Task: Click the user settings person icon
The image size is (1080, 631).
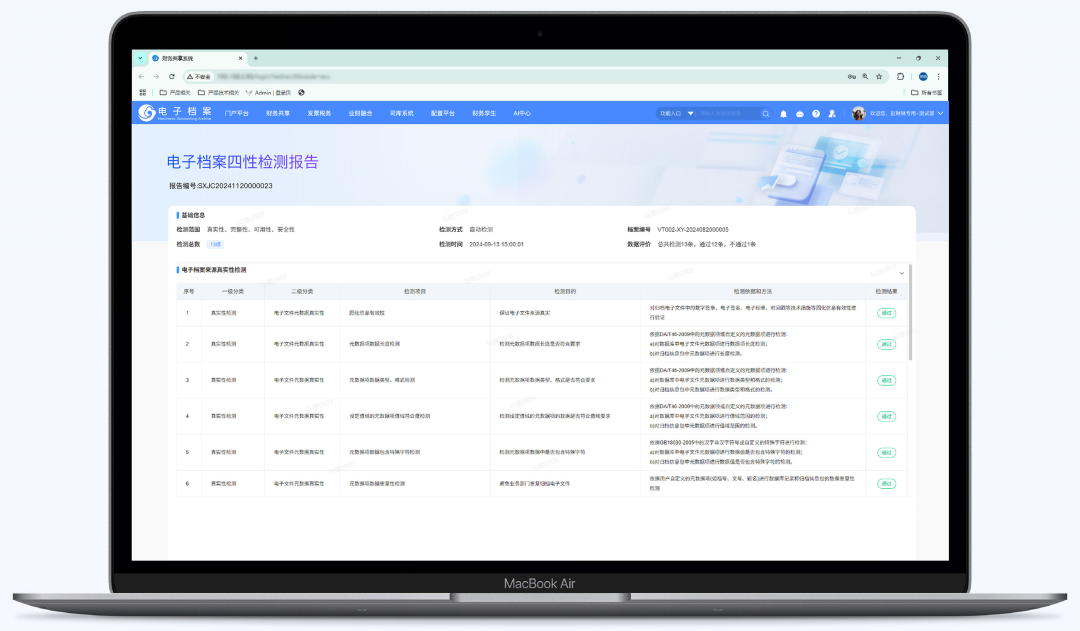Action: click(x=832, y=114)
